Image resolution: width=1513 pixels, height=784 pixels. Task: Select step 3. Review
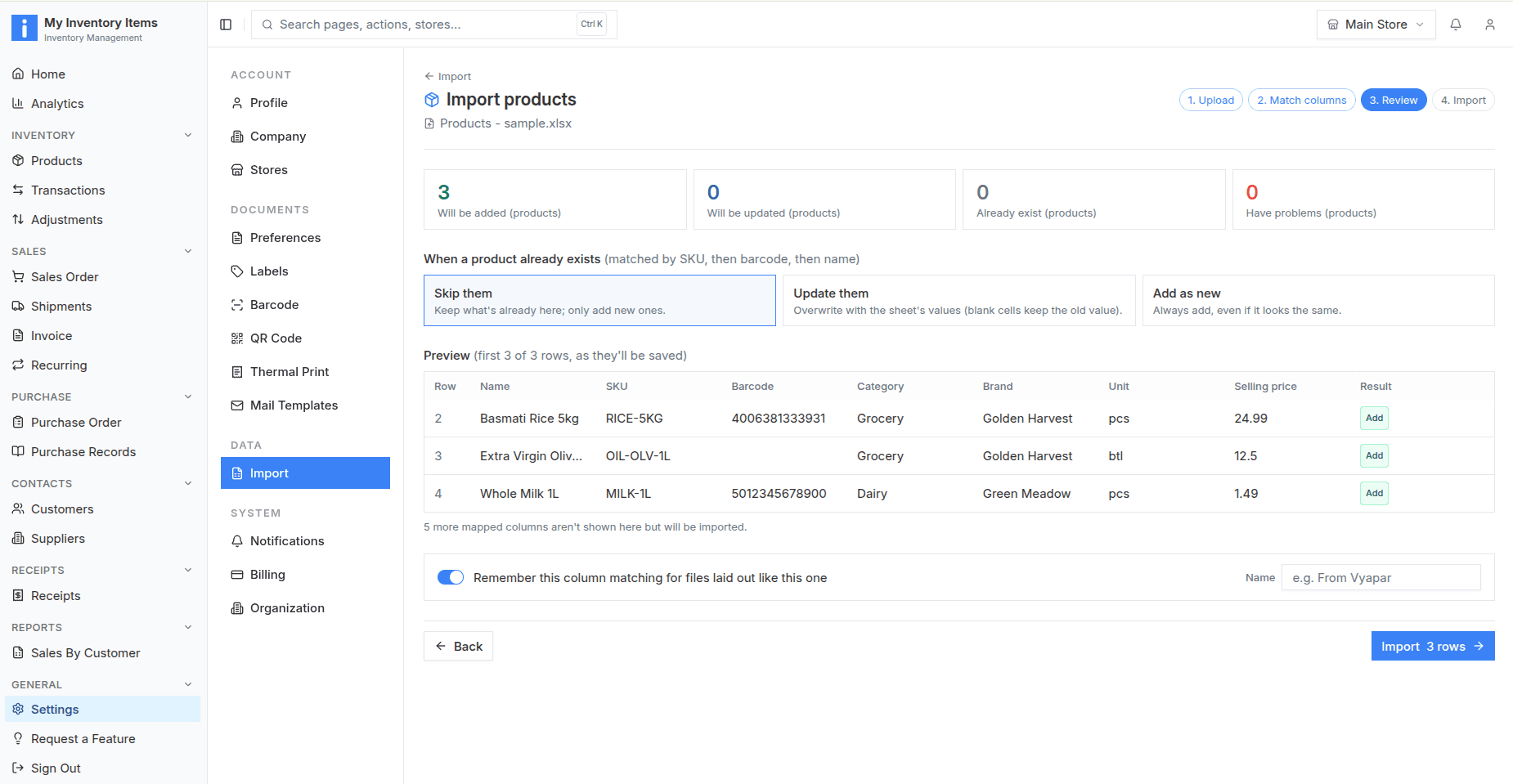click(x=1394, y=100)
